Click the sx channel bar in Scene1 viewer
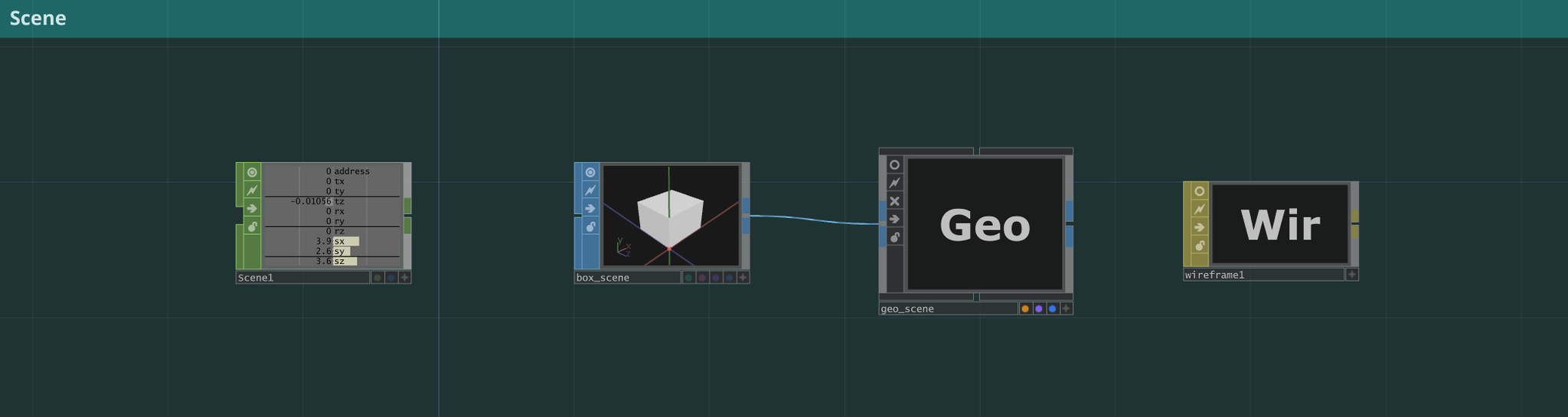 coord(345,241)
